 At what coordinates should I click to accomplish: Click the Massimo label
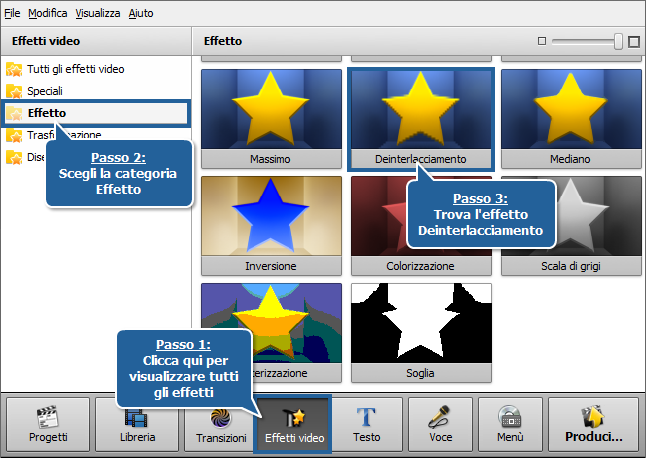point(270,159)
